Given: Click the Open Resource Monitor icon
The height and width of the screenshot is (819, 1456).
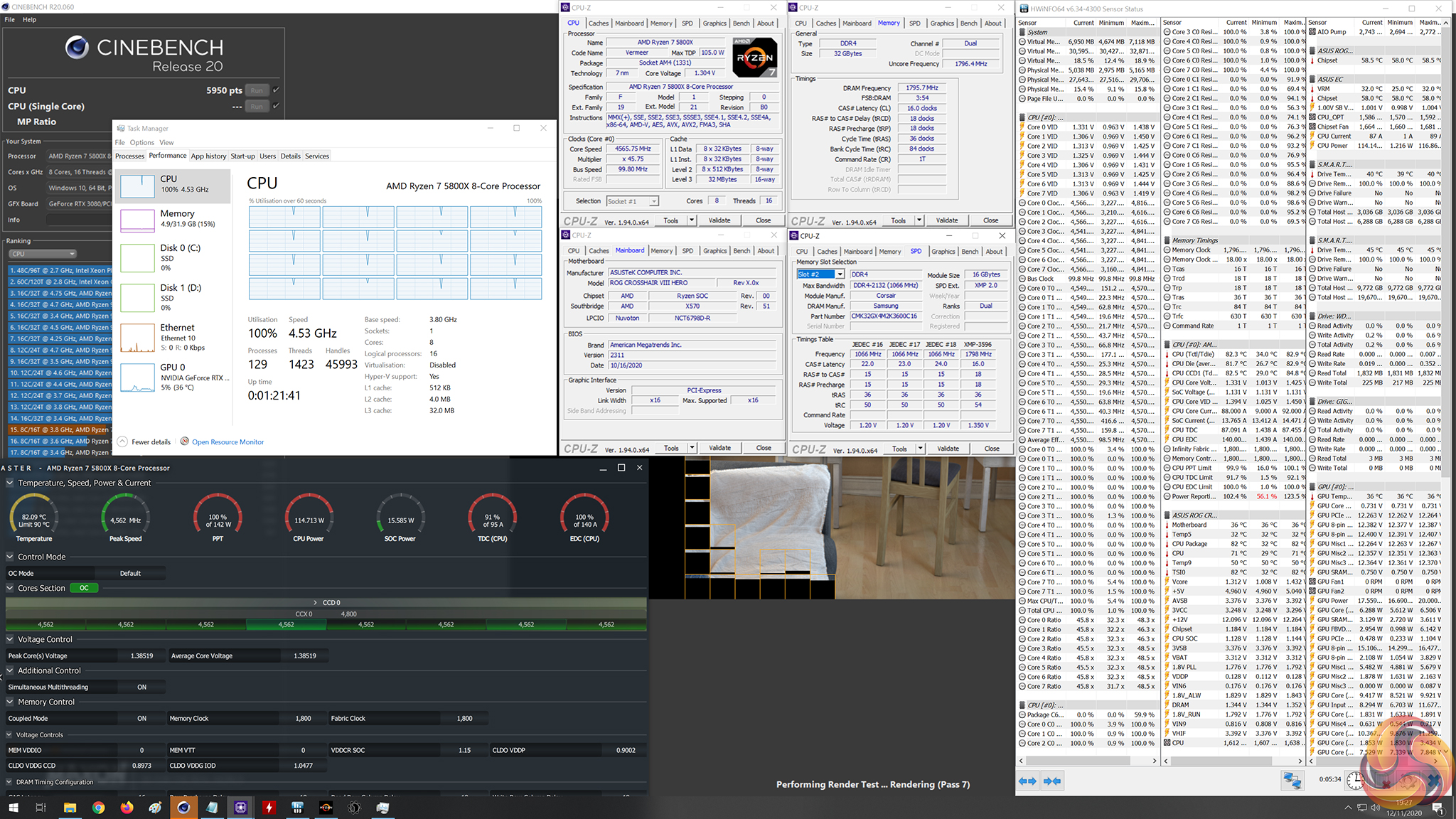Looking at the screenshot, I should point(185,441).
